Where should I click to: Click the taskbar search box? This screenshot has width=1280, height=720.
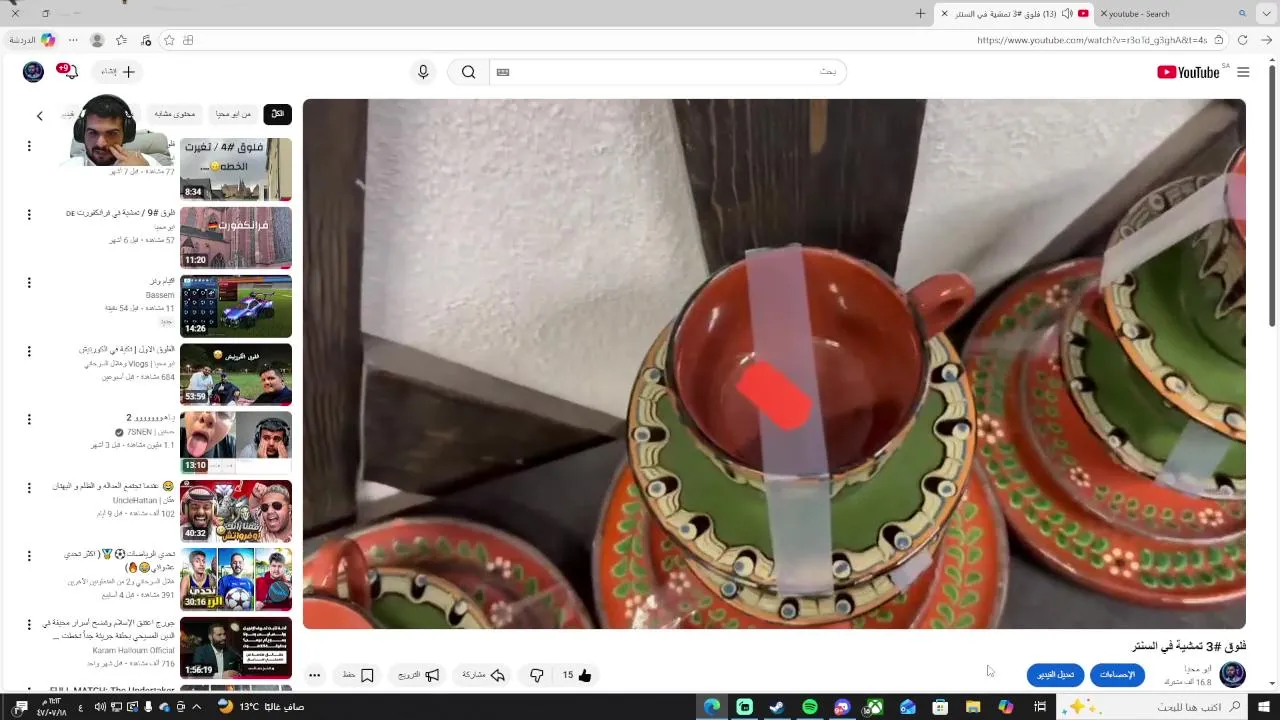tap(1153, 707)
